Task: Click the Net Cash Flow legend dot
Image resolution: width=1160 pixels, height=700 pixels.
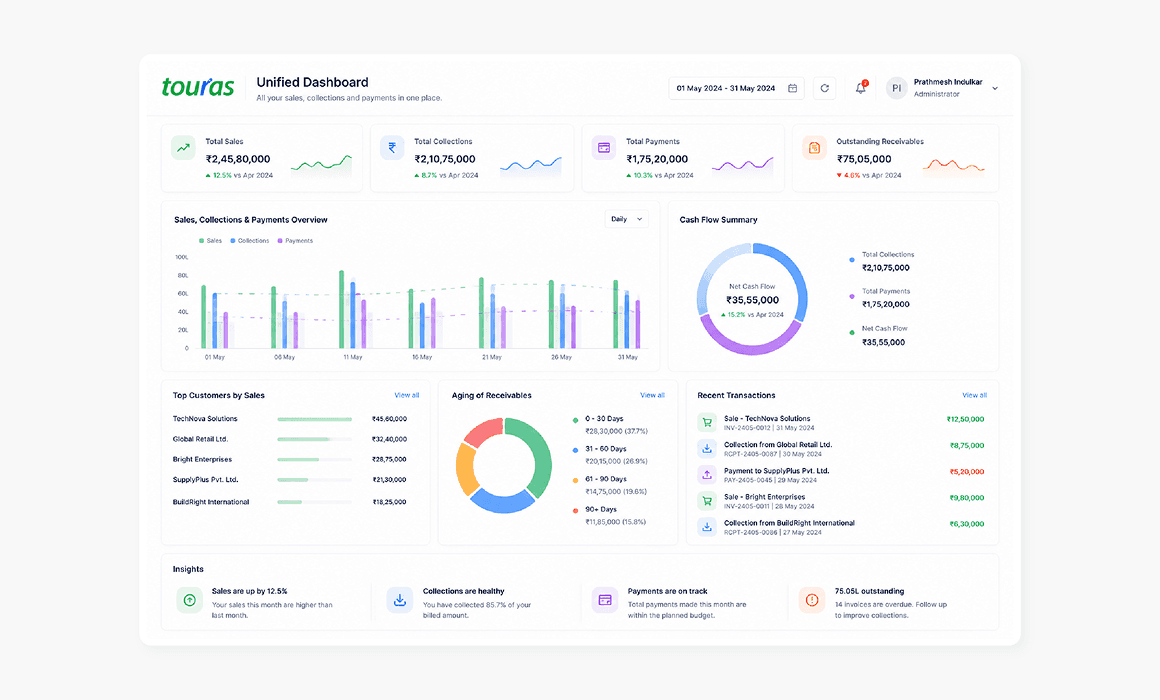Action: coord(852,333)
